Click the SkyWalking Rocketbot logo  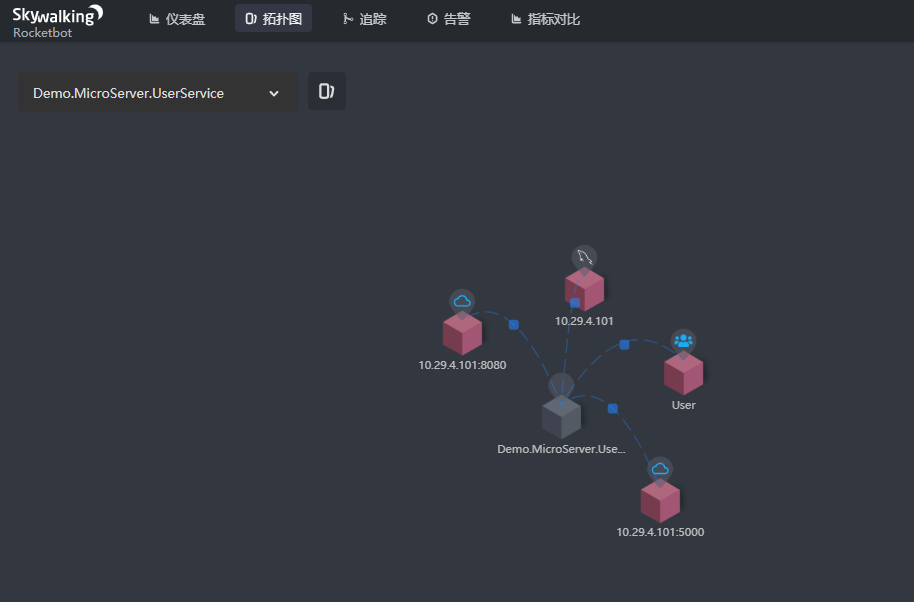55,21
